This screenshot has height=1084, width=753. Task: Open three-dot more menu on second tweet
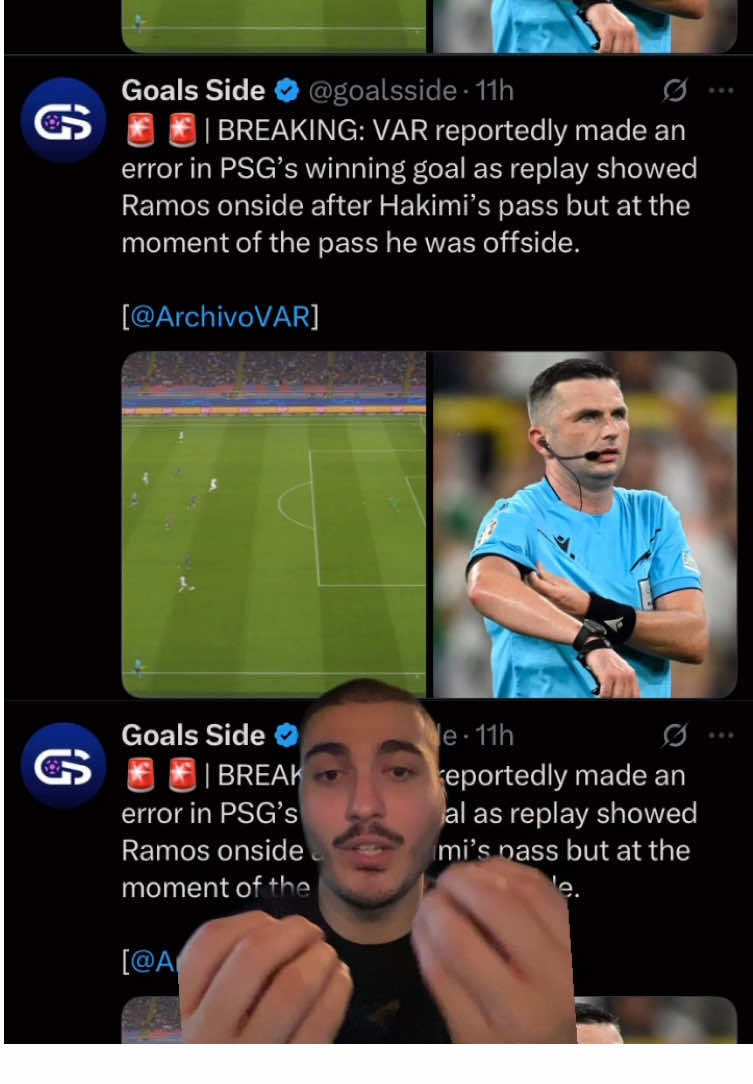click(721, 735)
